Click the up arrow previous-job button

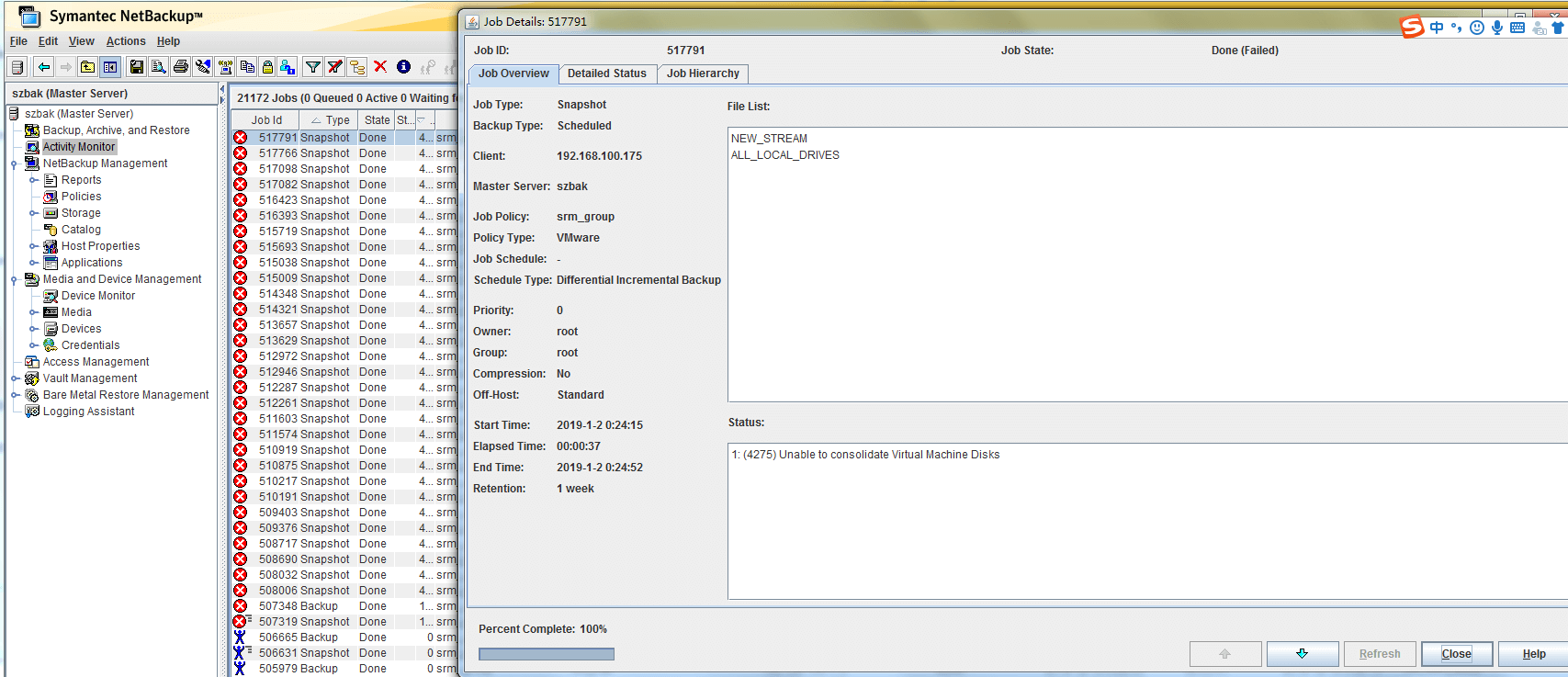pos(1224,654)
